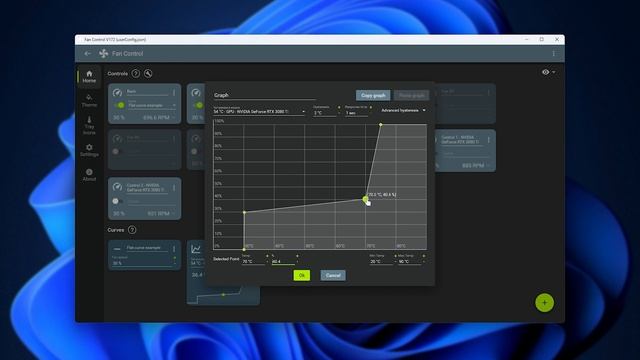Click the line chart icon on the graph curve card
Screen dimensions: 640x360
point(196,249)
